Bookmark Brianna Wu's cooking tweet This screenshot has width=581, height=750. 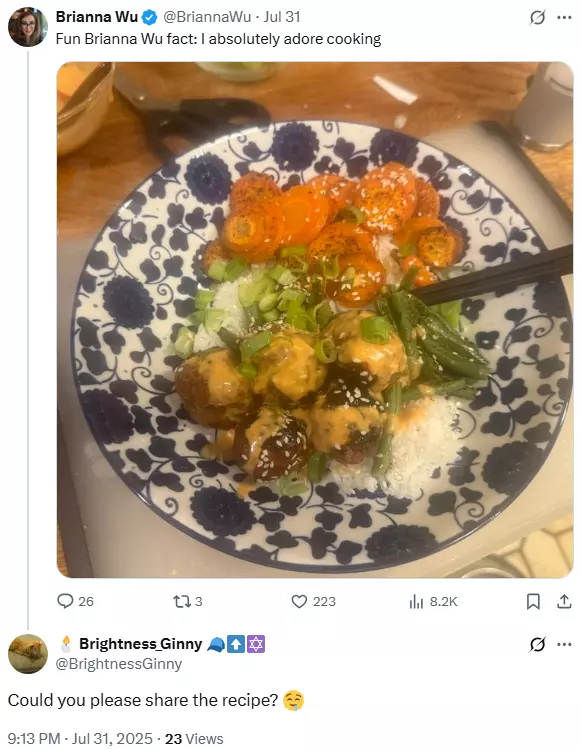[533, 601]
